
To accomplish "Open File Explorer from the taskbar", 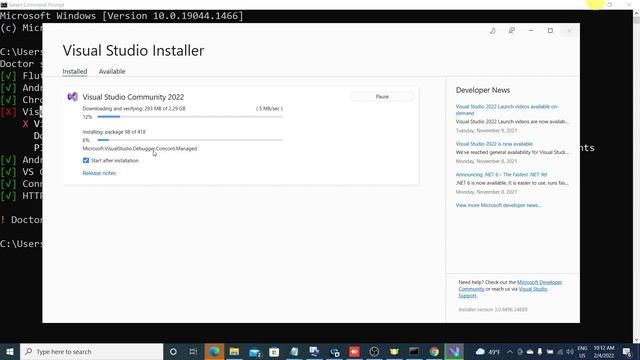I will (234, 351).
